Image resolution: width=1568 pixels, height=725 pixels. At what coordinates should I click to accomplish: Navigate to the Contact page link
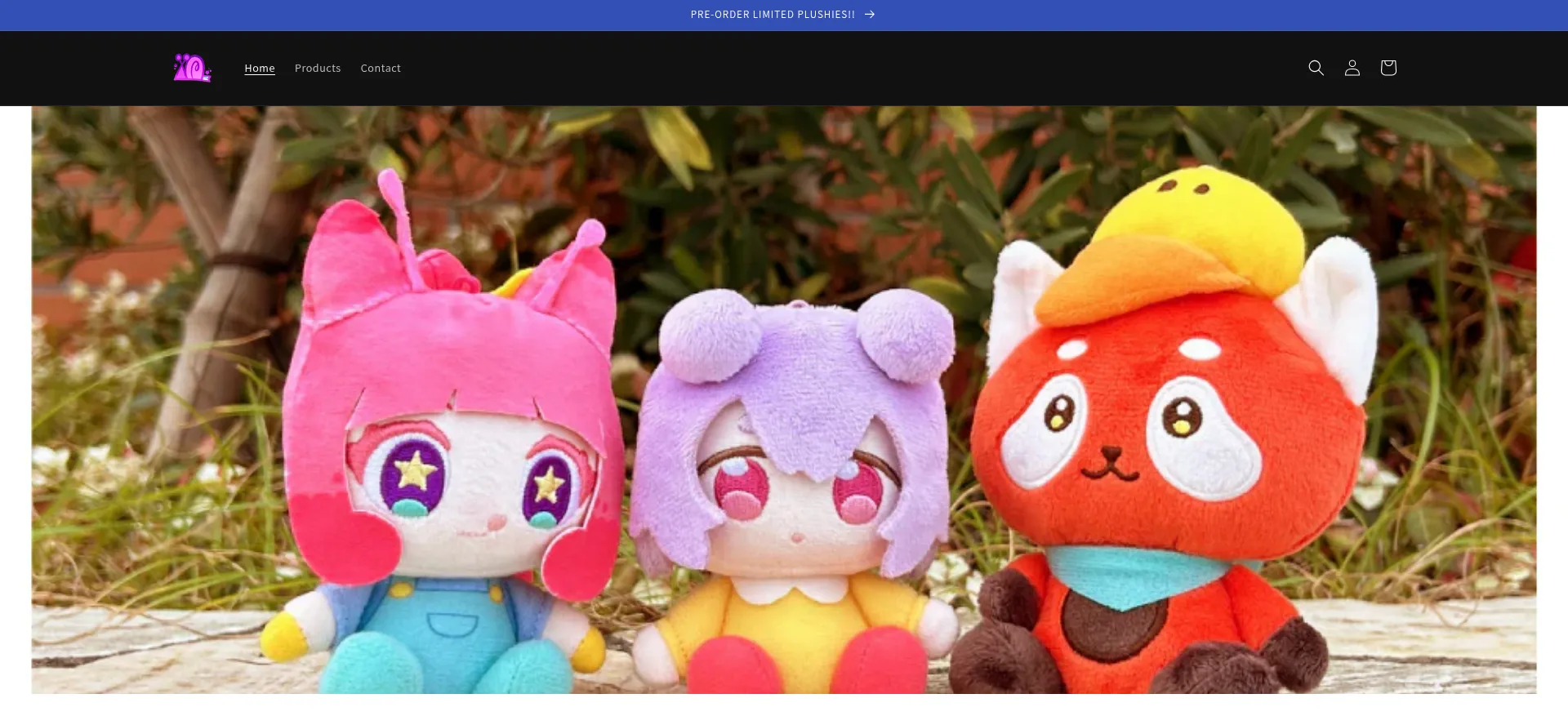click(381, 69)
